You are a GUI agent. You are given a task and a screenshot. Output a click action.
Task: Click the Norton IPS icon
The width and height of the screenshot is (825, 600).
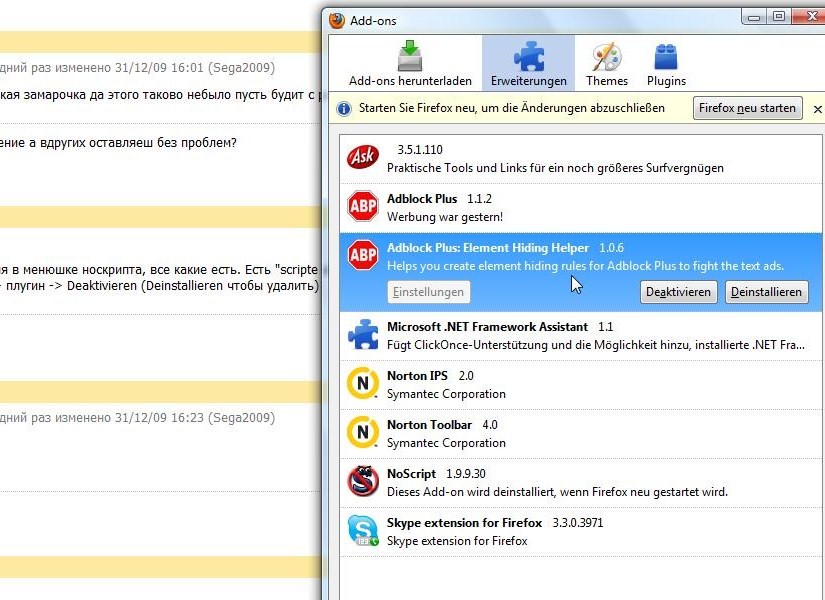(x=363, y=383)
